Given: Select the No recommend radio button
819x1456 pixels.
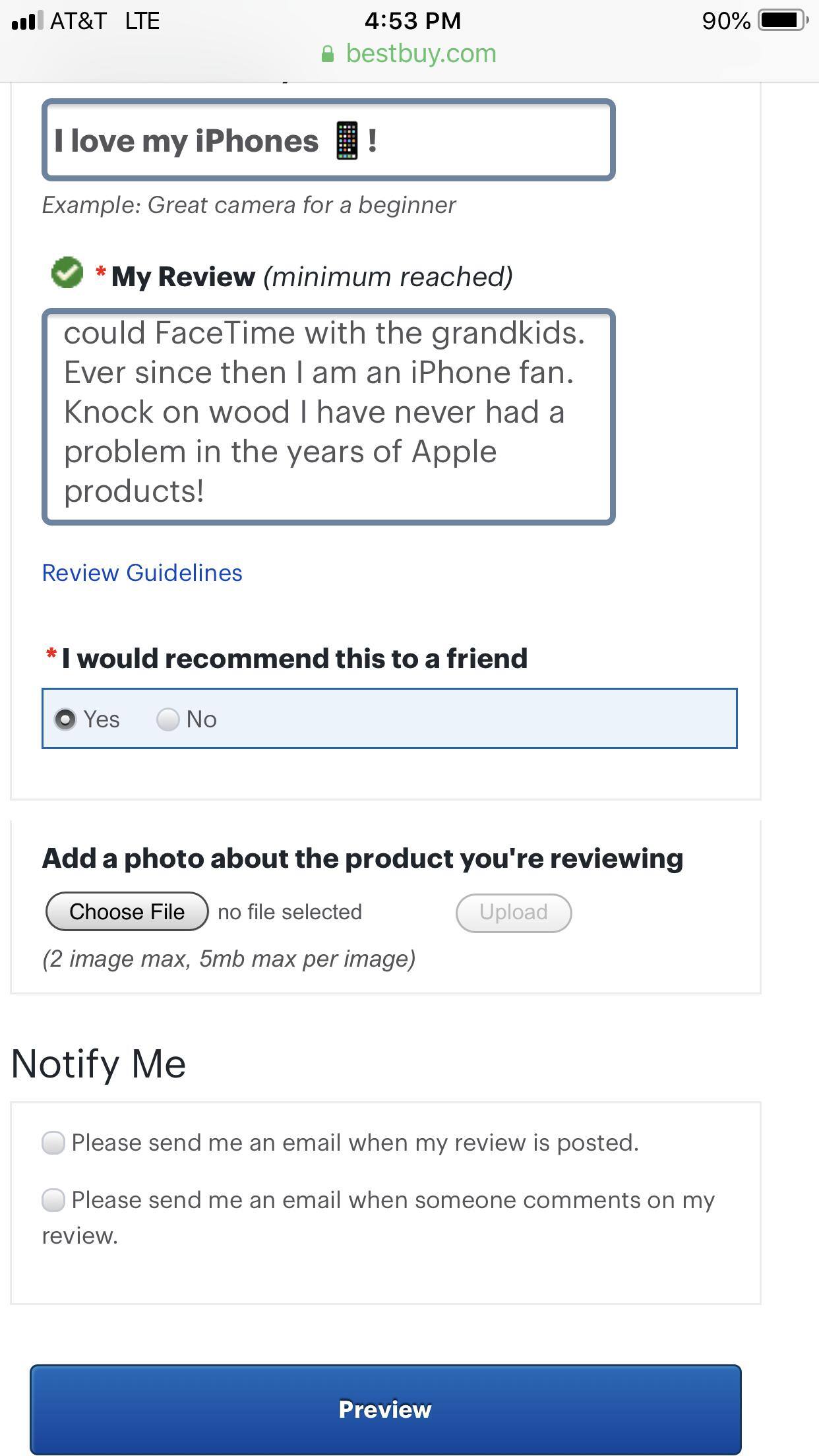Looking at the screenshot, I should point(169,719).
